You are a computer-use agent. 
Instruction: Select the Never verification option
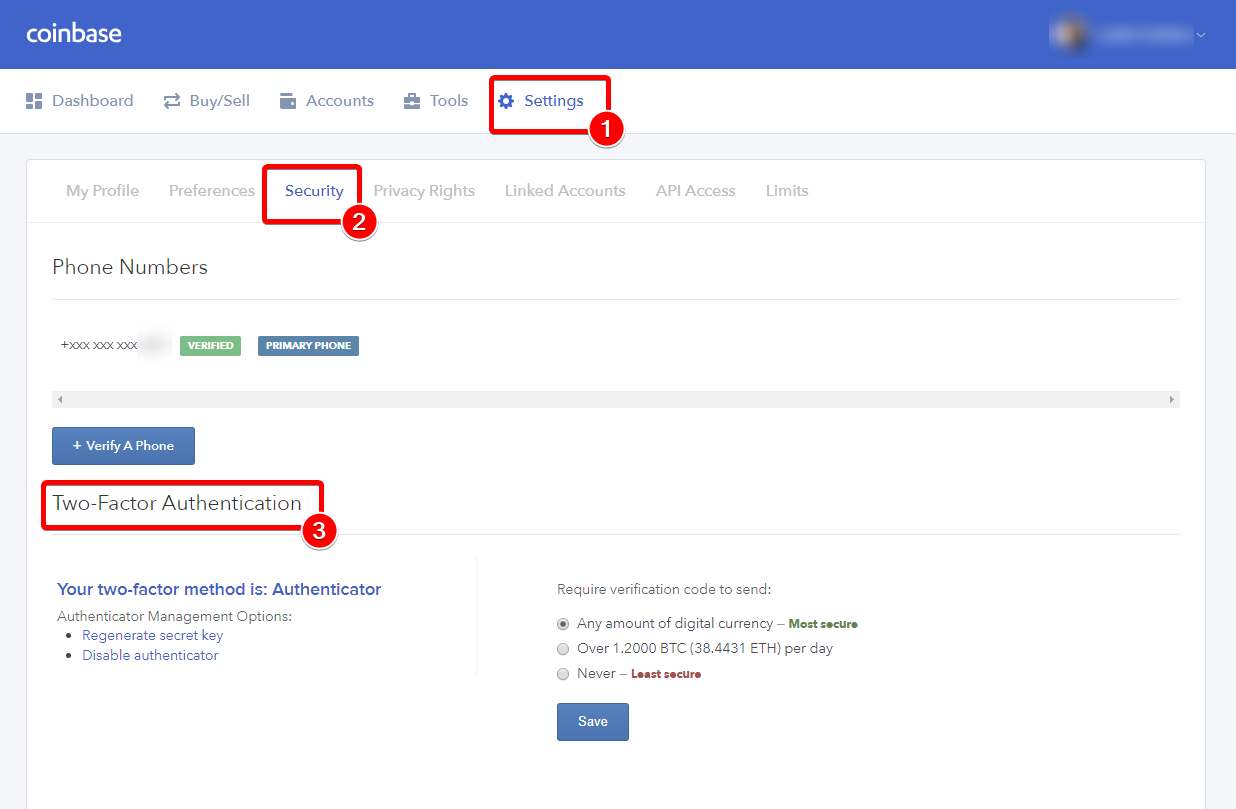[x=563, y=674]
